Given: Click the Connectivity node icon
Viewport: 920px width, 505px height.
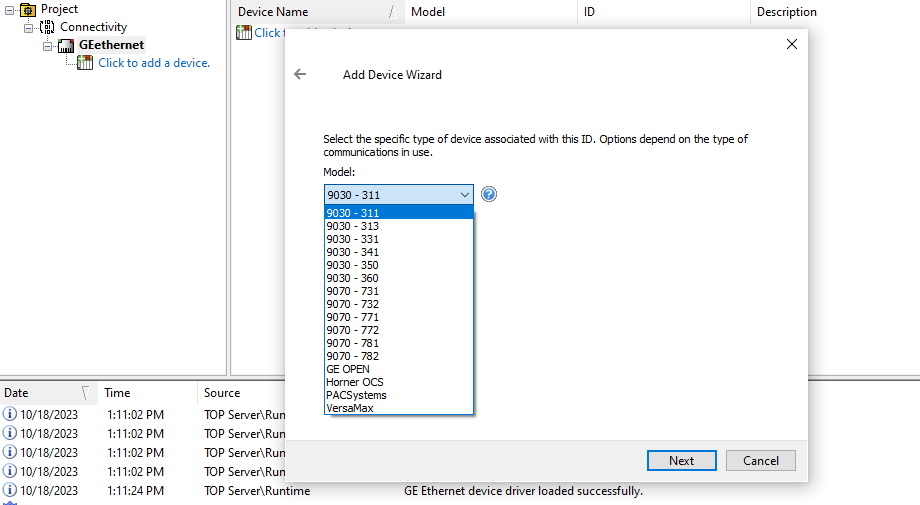Looking at the screenshot, I should [x=47, y=27].
